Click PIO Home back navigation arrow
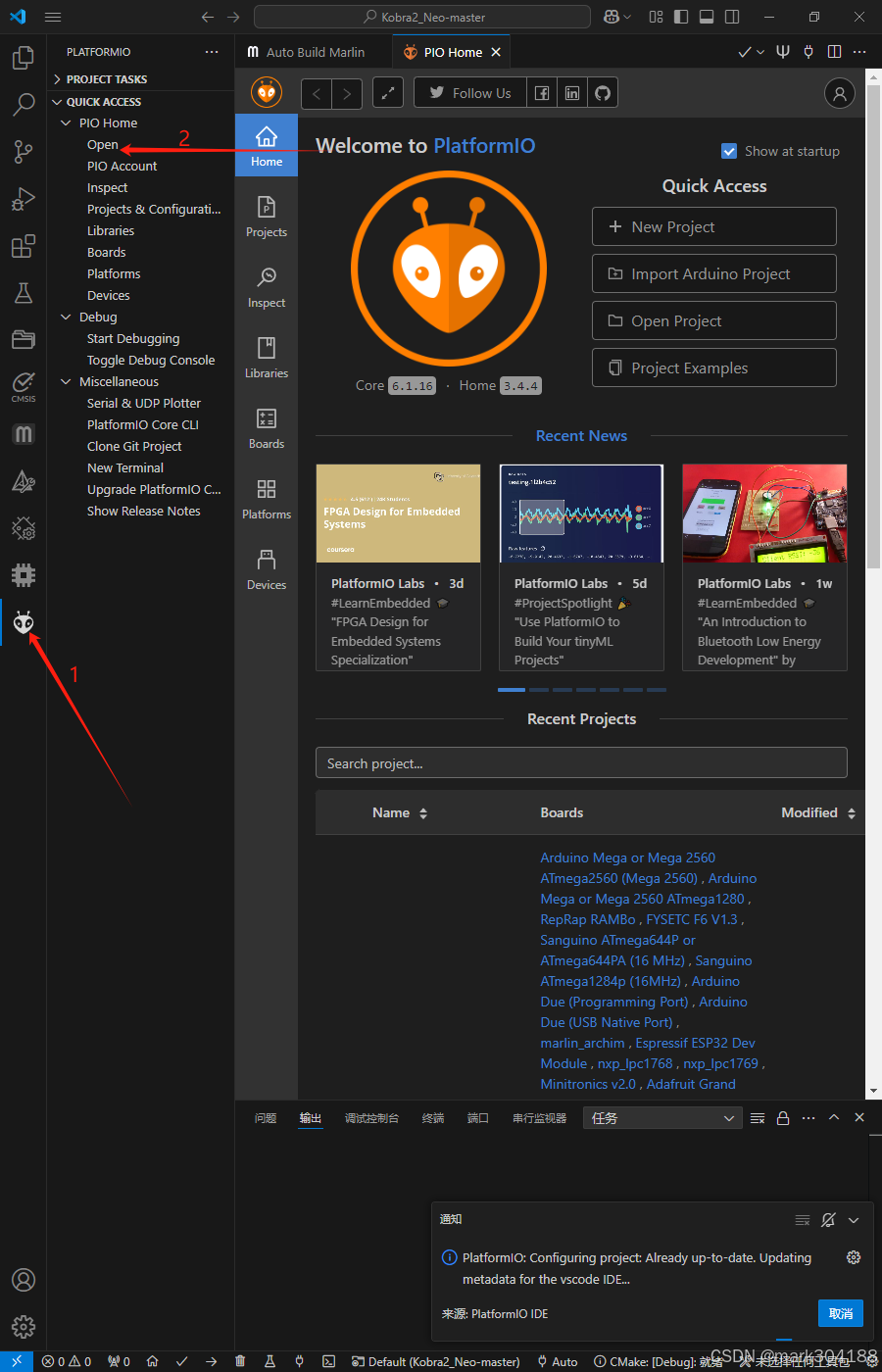The width and height of the screenshot is (882, 1372). pos(317,93)
